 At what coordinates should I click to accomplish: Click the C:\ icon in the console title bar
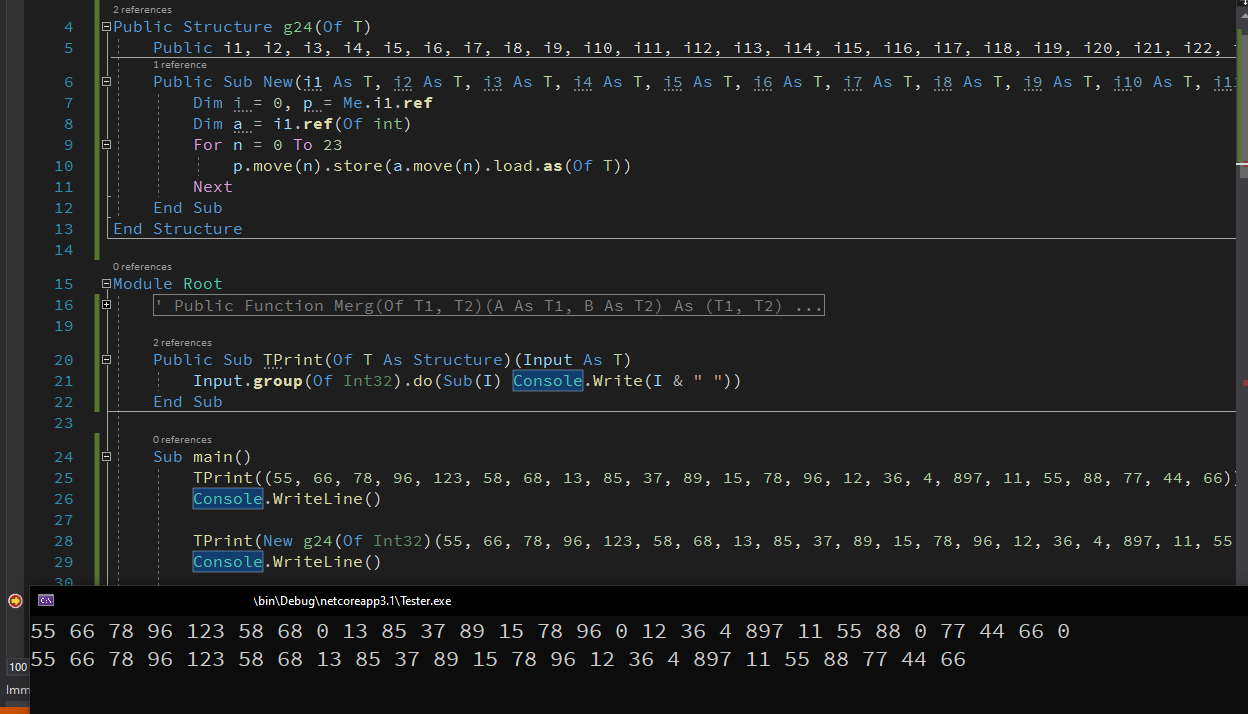point(45,600)
